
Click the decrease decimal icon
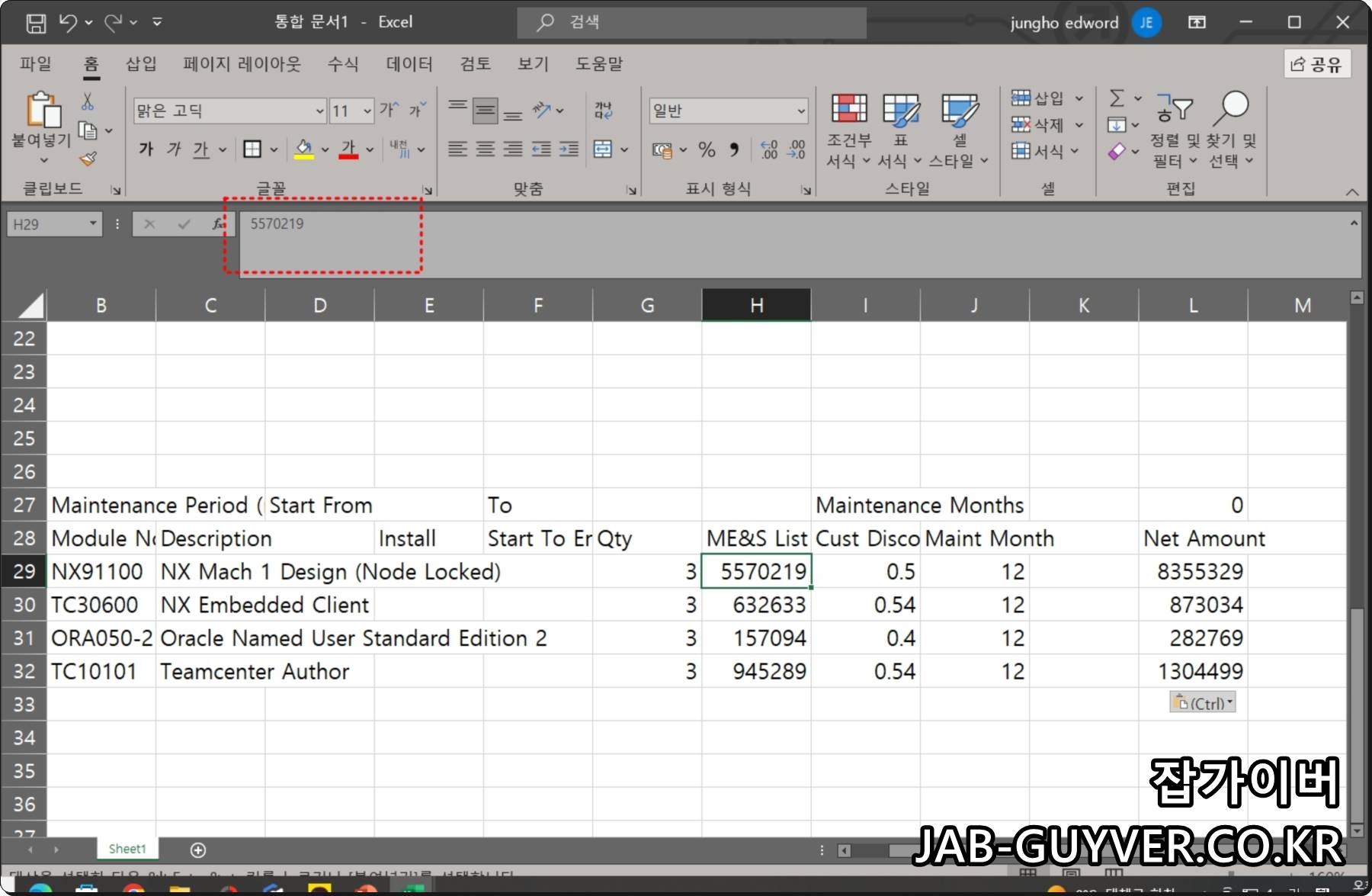coord(797,149)
